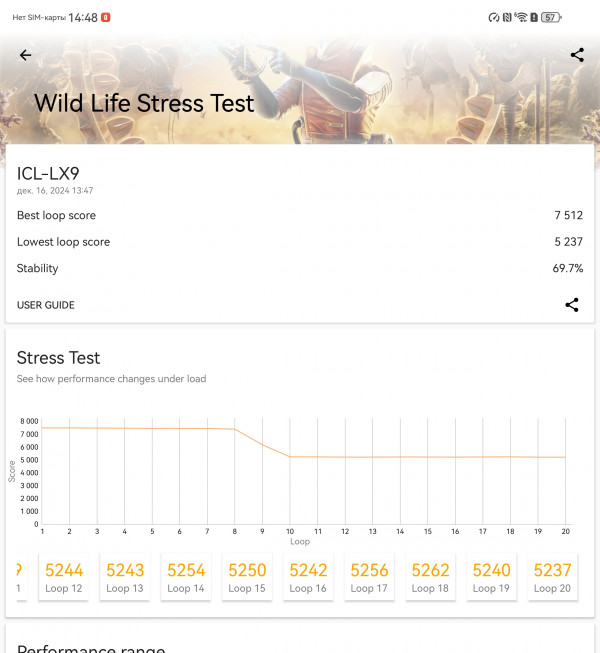
Task: Select the Loop 20 score card
Action: coord(553,577)
